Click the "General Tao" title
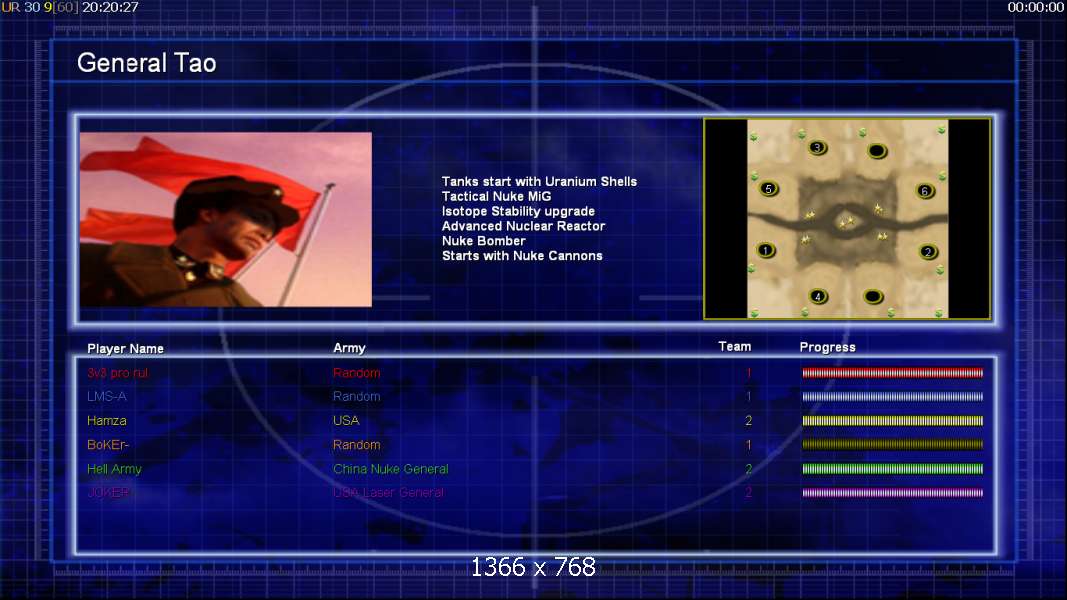This screenshot has width=1067, height=600. click(x=146, y=63)
